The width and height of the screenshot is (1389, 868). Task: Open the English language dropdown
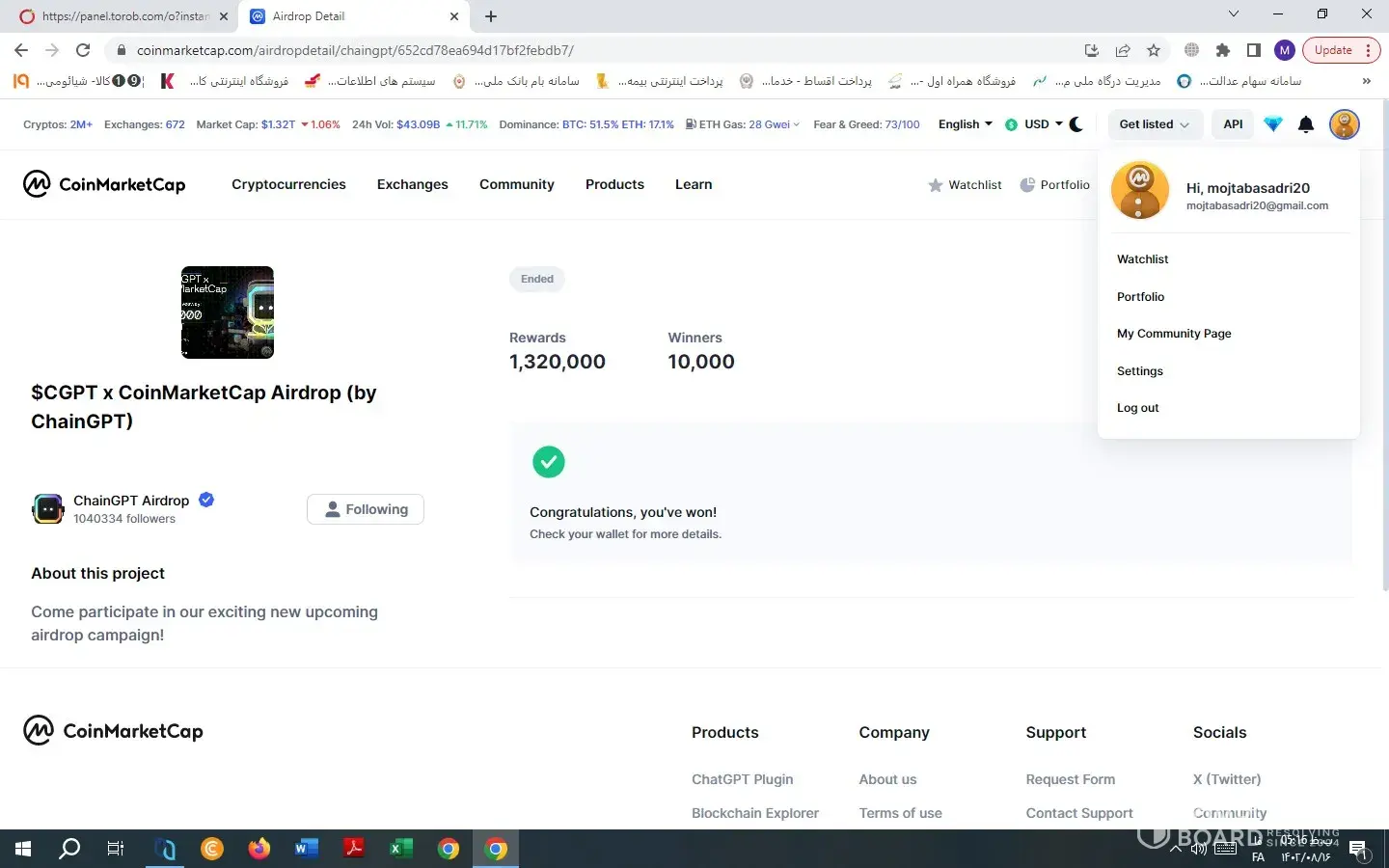pyautogui.click(x=966, y=124)
